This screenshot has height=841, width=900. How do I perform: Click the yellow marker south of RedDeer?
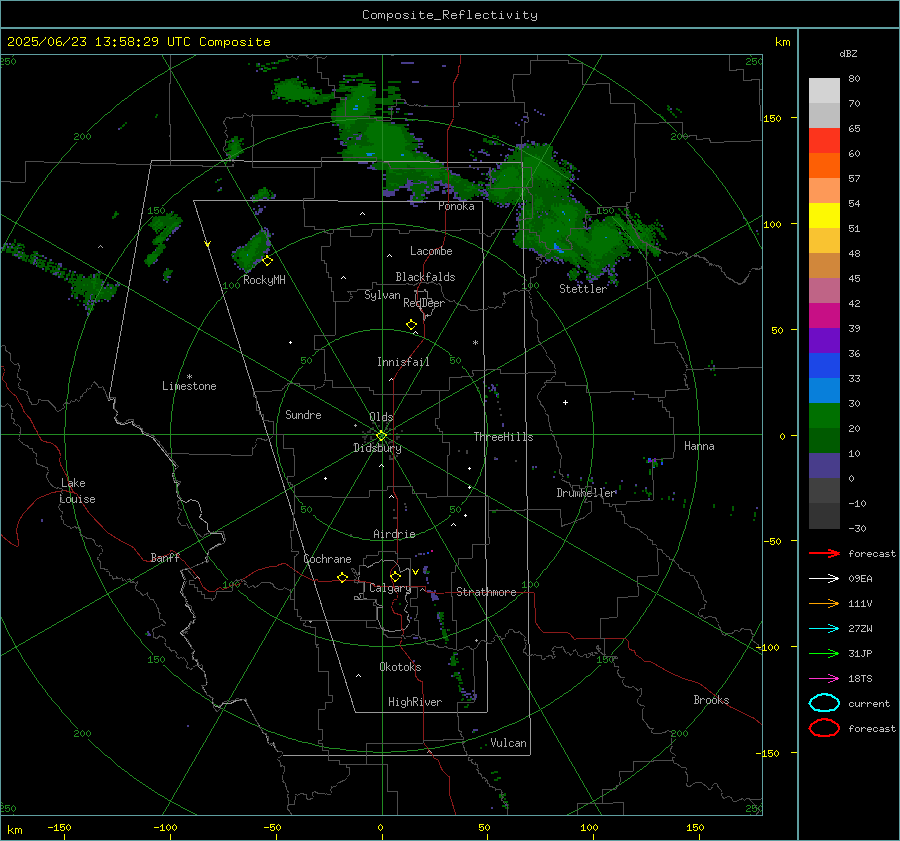point(411,325)
